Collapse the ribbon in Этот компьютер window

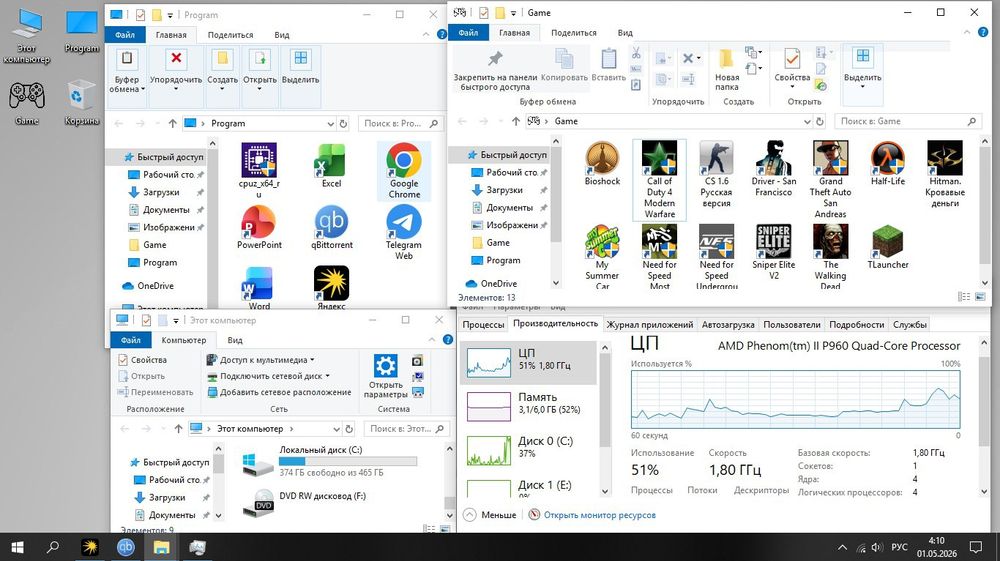point(432,340)
